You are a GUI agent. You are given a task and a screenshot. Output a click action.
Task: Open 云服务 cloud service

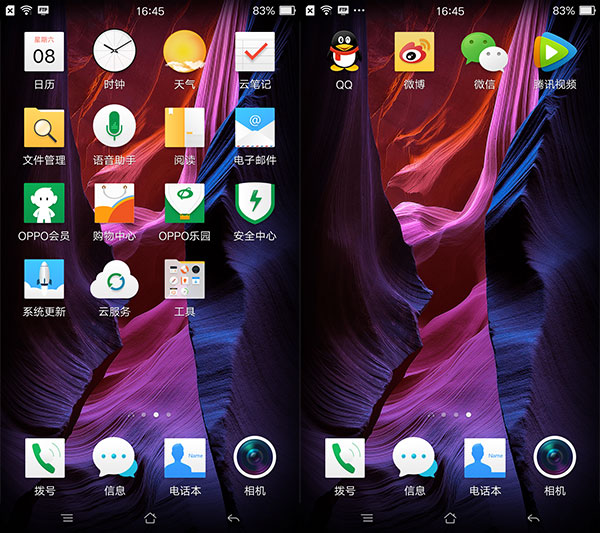click(114, 280)
